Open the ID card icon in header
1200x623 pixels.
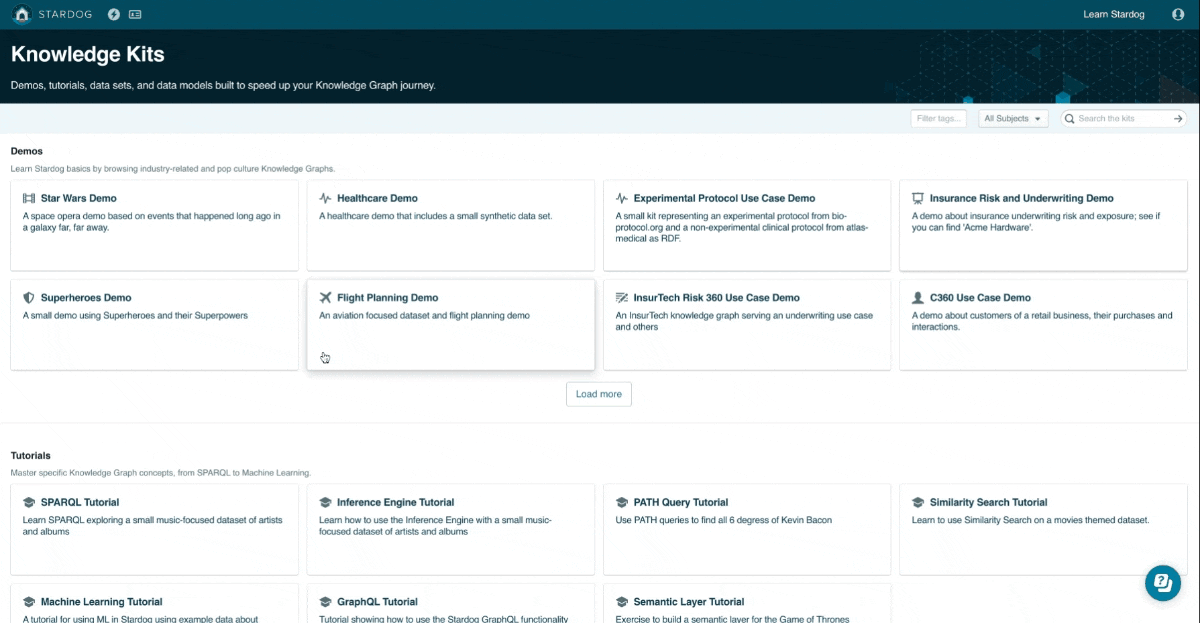(x=135, y=15)
